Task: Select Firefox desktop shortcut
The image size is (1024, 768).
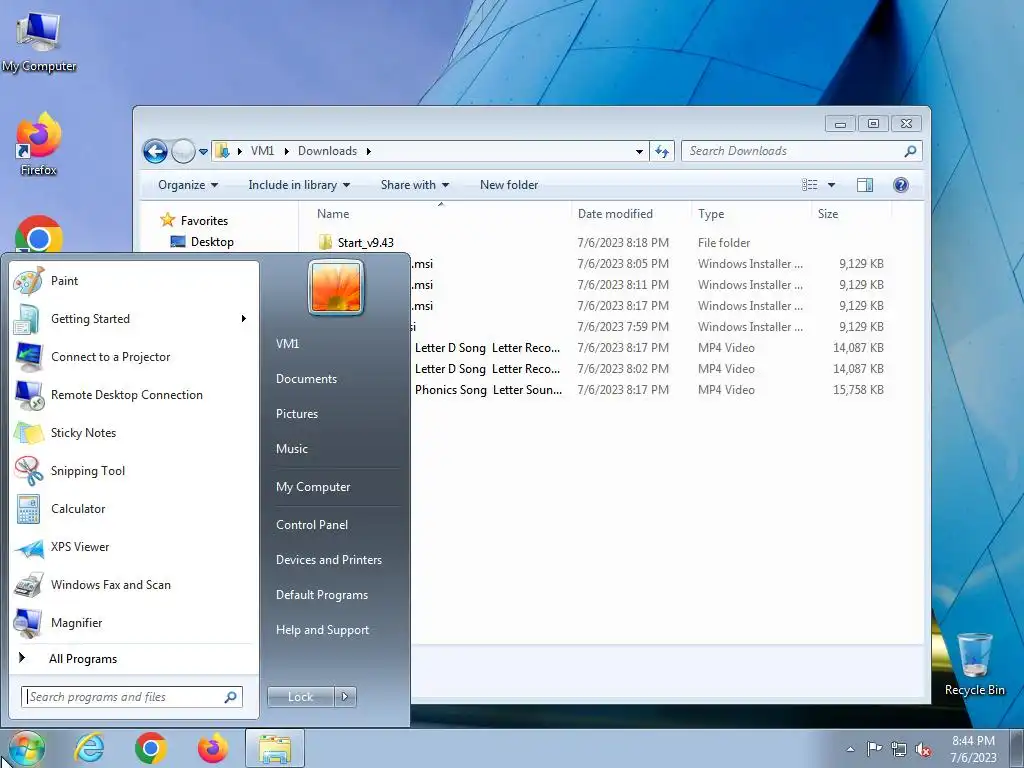Action: tap(39, 144)
